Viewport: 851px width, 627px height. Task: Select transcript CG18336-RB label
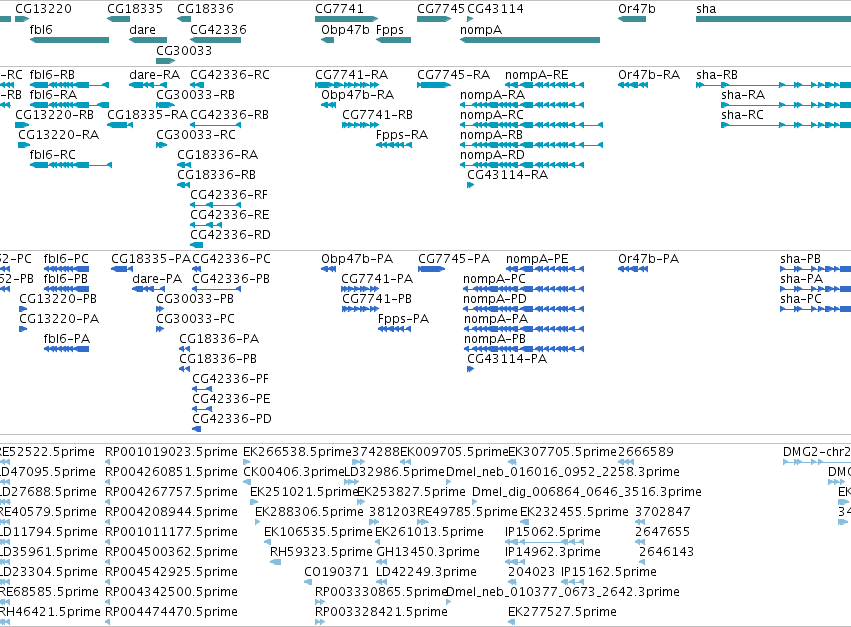[216, 175]
